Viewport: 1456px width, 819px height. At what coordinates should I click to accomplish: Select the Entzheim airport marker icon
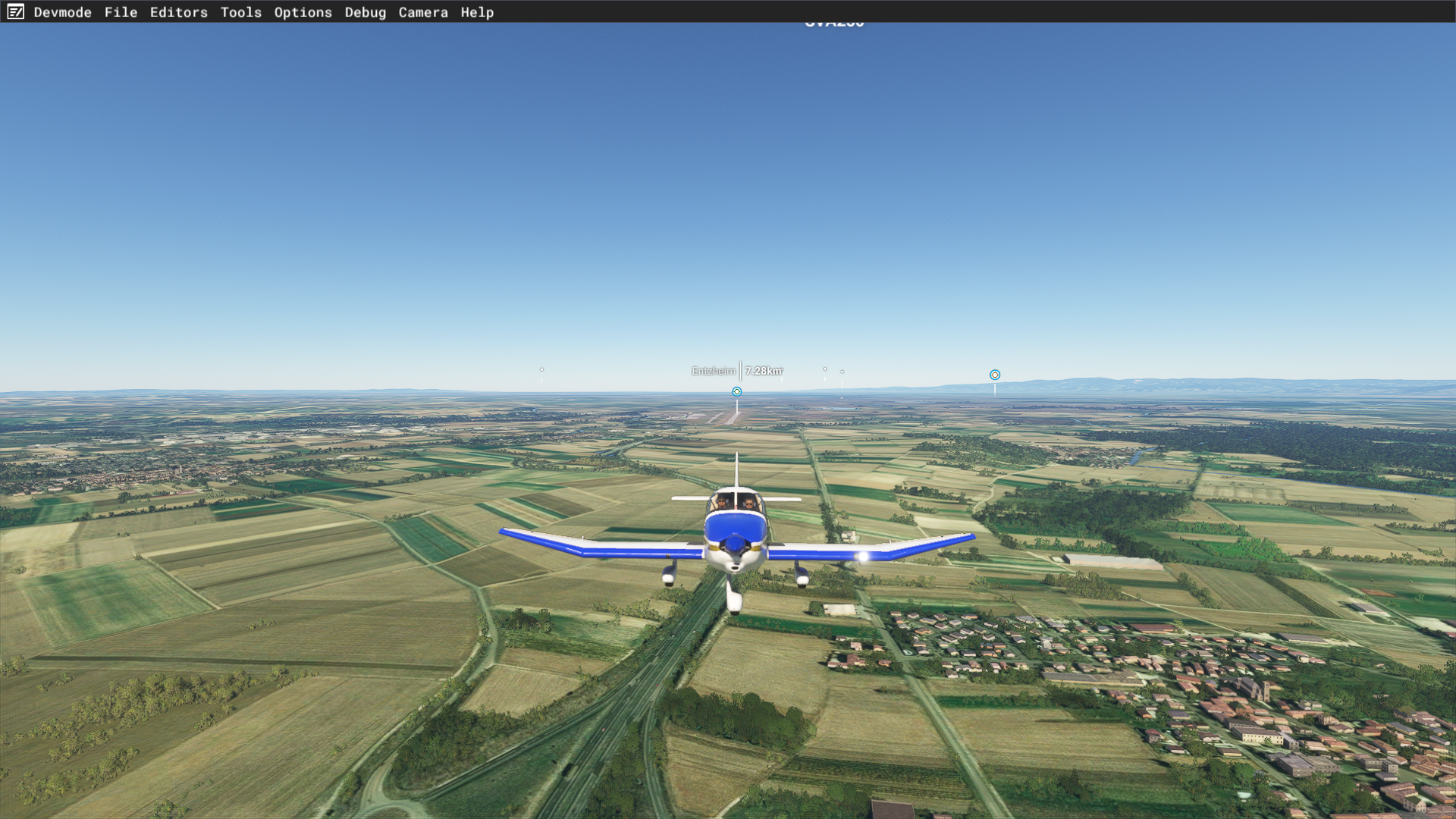(x=736, y=391)
